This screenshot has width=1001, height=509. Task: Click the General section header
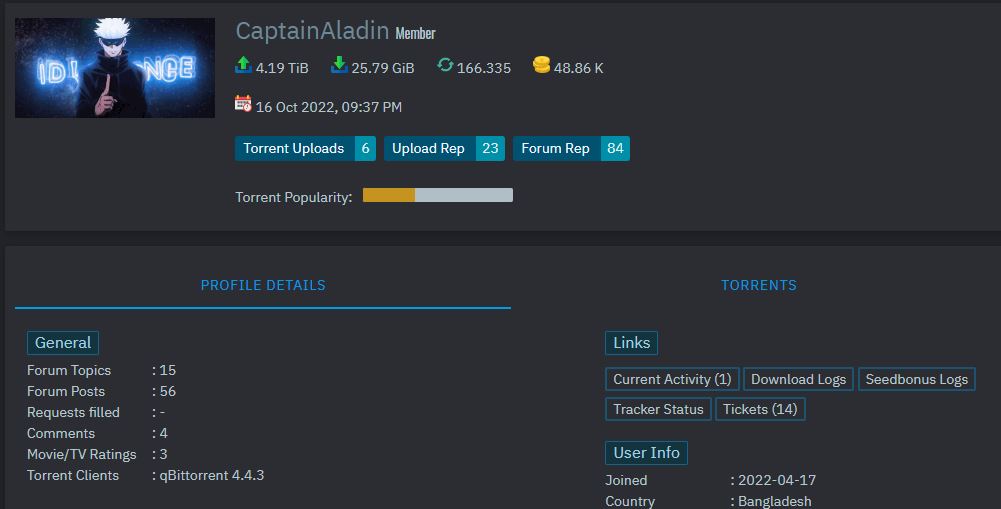point(63,343)
